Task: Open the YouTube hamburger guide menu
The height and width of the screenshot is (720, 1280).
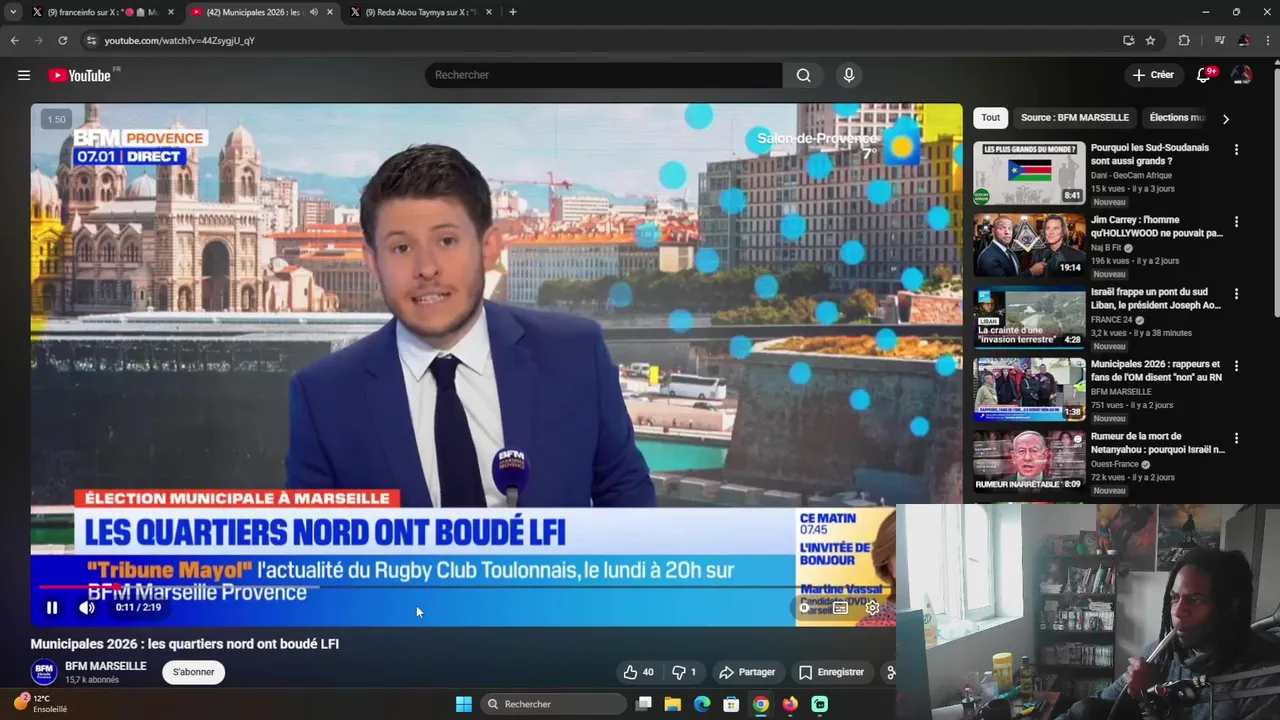Action: point(24,75)
